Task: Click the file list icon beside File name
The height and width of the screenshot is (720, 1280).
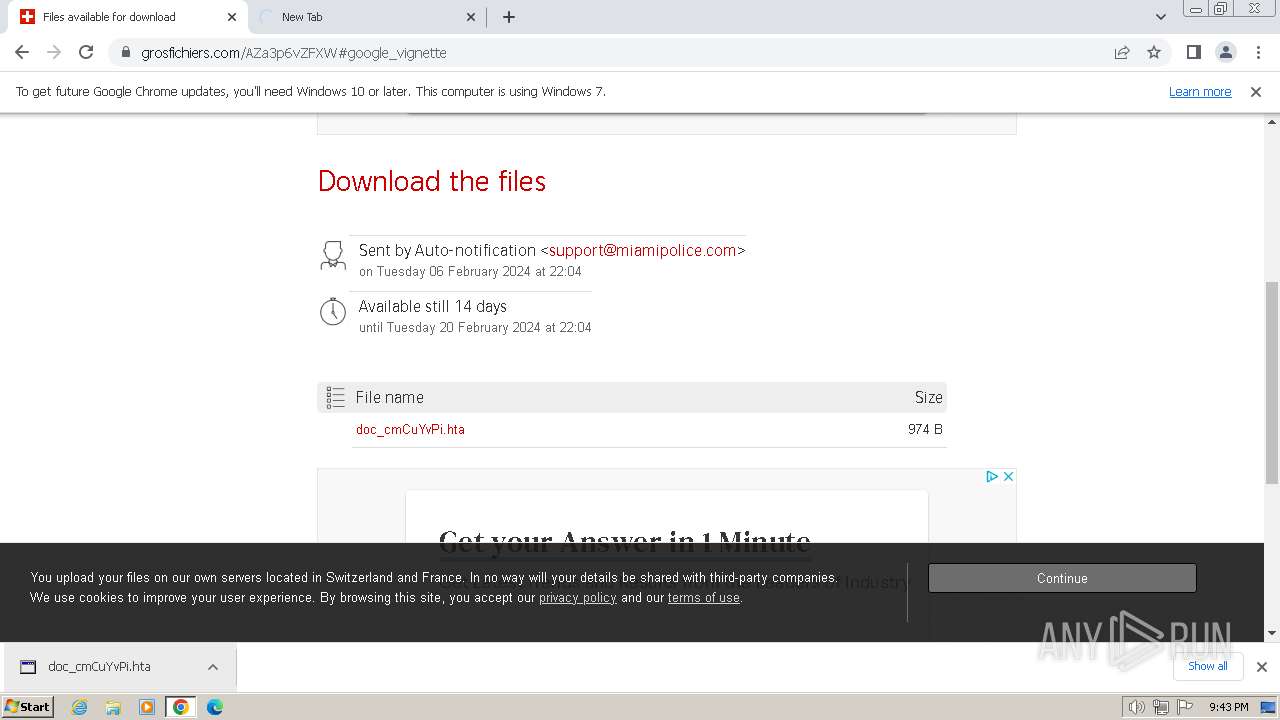Action: pyautogui.click(x=335, y=397)
